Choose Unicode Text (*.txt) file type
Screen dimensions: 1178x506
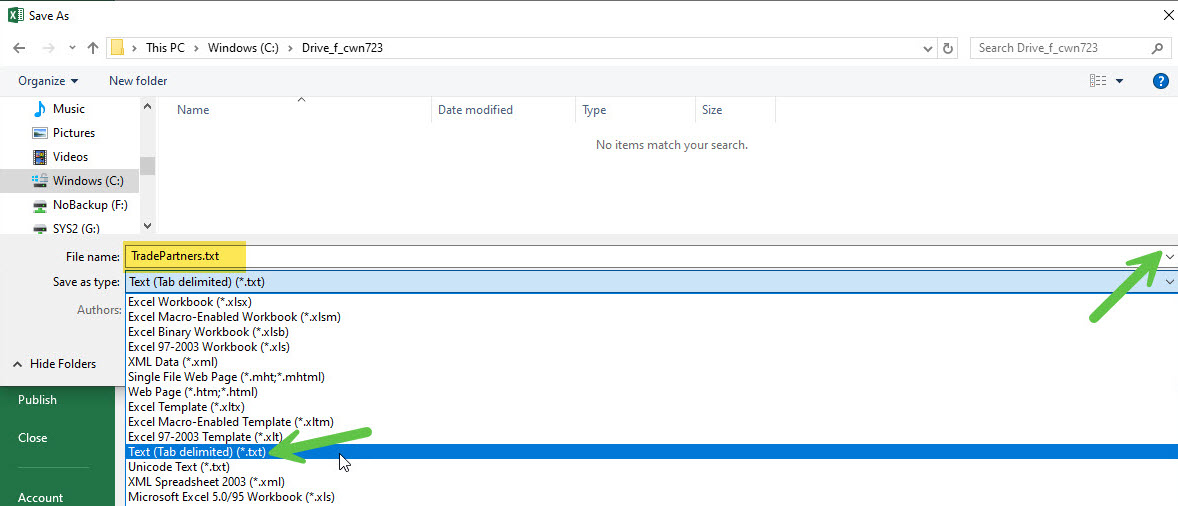click(178, 467)
